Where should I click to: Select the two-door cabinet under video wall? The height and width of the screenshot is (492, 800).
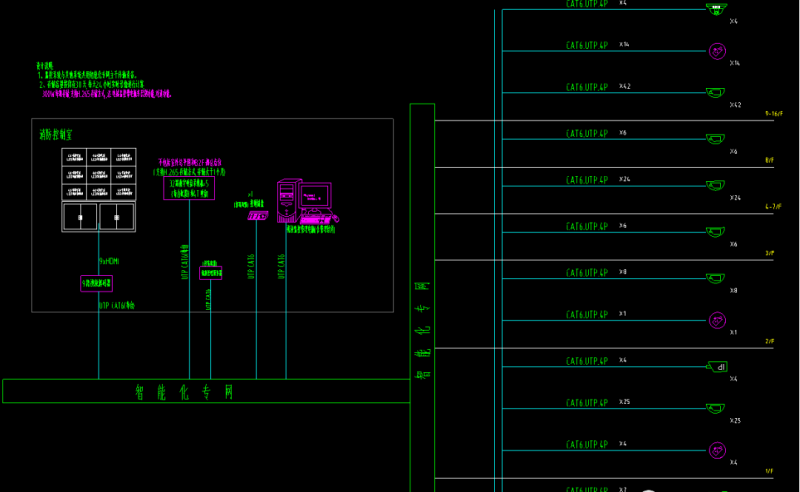[x=99, y=215]
